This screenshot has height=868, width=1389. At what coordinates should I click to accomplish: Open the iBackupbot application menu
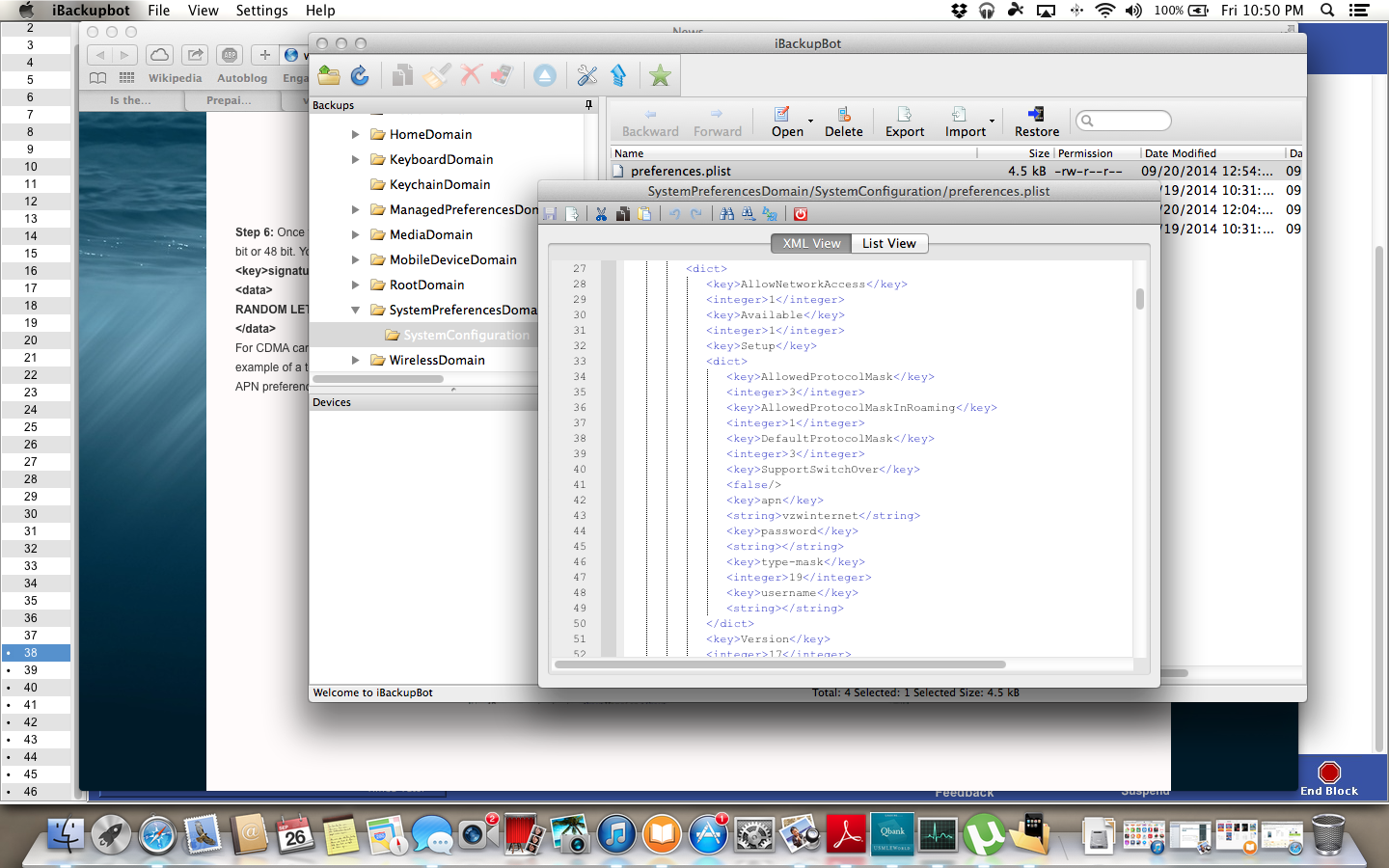pyautogui.click(x=91, y=11)
